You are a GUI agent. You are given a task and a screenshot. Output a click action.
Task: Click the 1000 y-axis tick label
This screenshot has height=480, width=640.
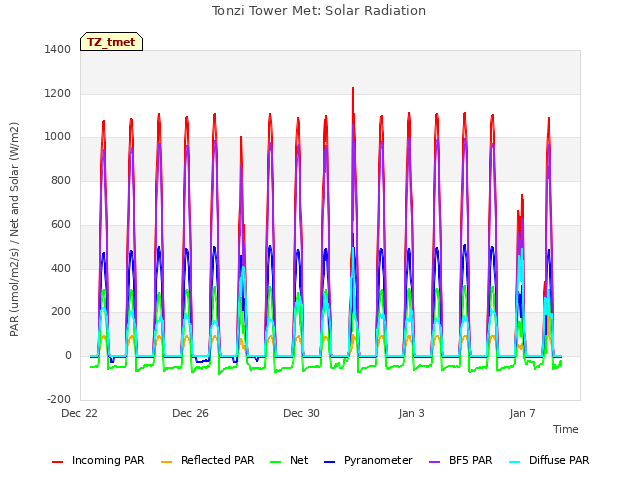[58, 137]
